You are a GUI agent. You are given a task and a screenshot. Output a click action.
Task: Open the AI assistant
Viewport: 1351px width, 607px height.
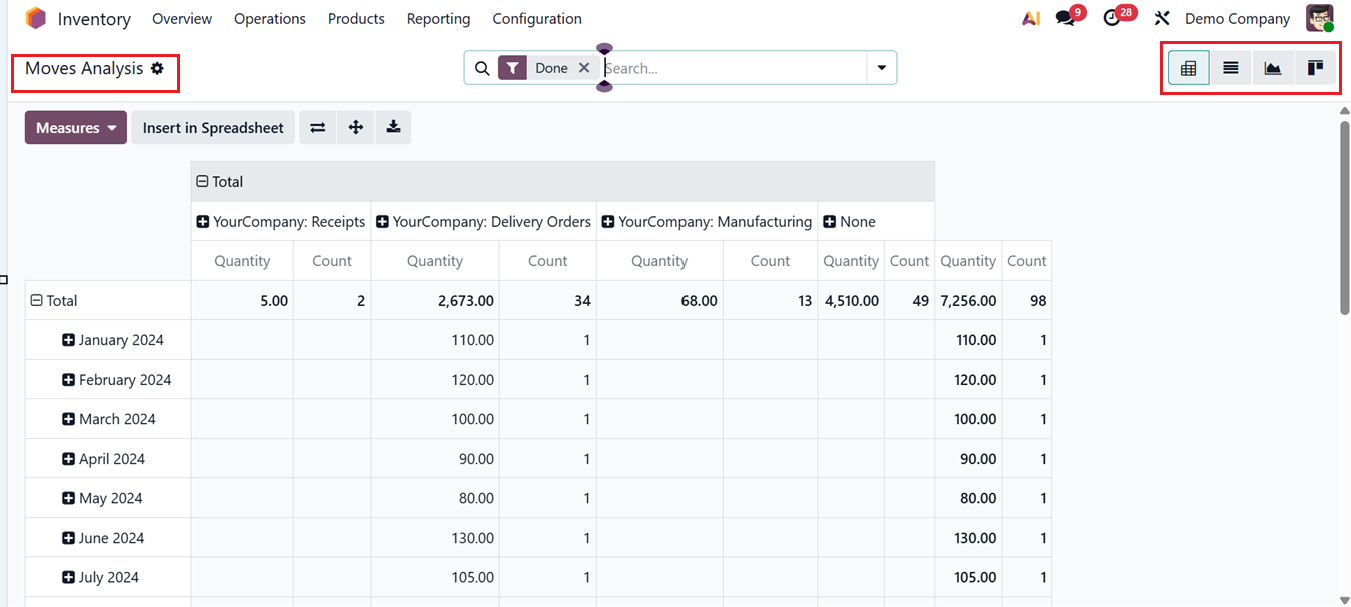1030,18
